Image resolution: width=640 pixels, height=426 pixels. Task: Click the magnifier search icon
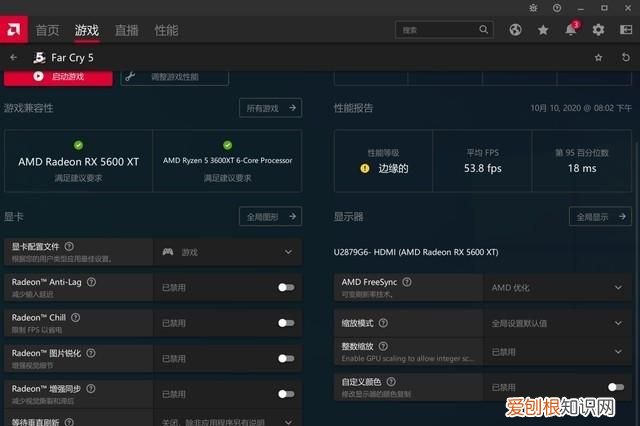[x=483, y=29]
